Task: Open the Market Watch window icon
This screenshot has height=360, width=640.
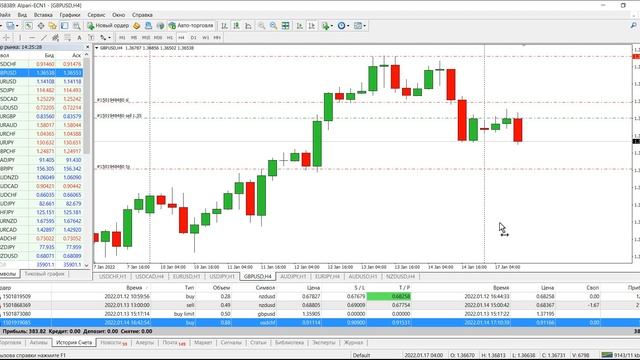Action: coord(28,26)
